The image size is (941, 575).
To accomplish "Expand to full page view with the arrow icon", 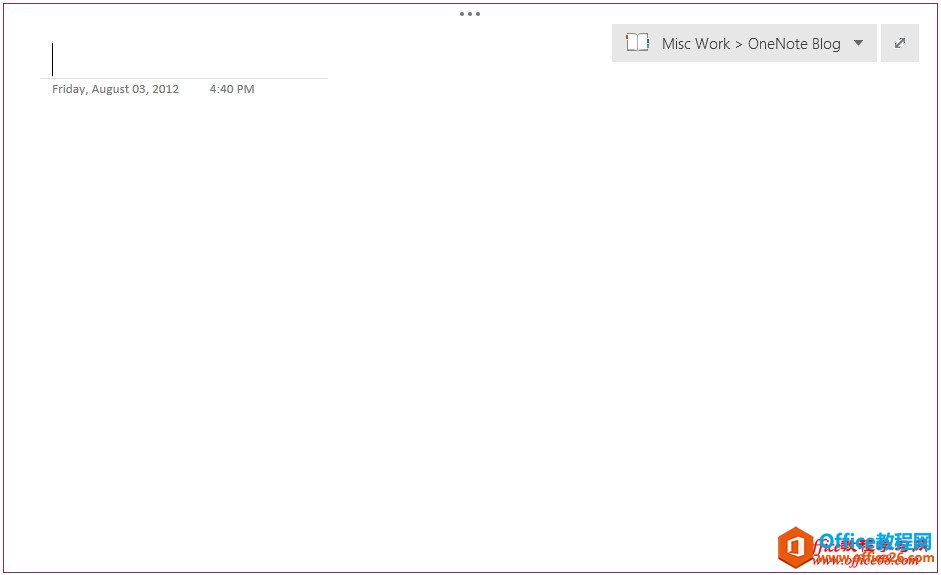I will point(900,43).
